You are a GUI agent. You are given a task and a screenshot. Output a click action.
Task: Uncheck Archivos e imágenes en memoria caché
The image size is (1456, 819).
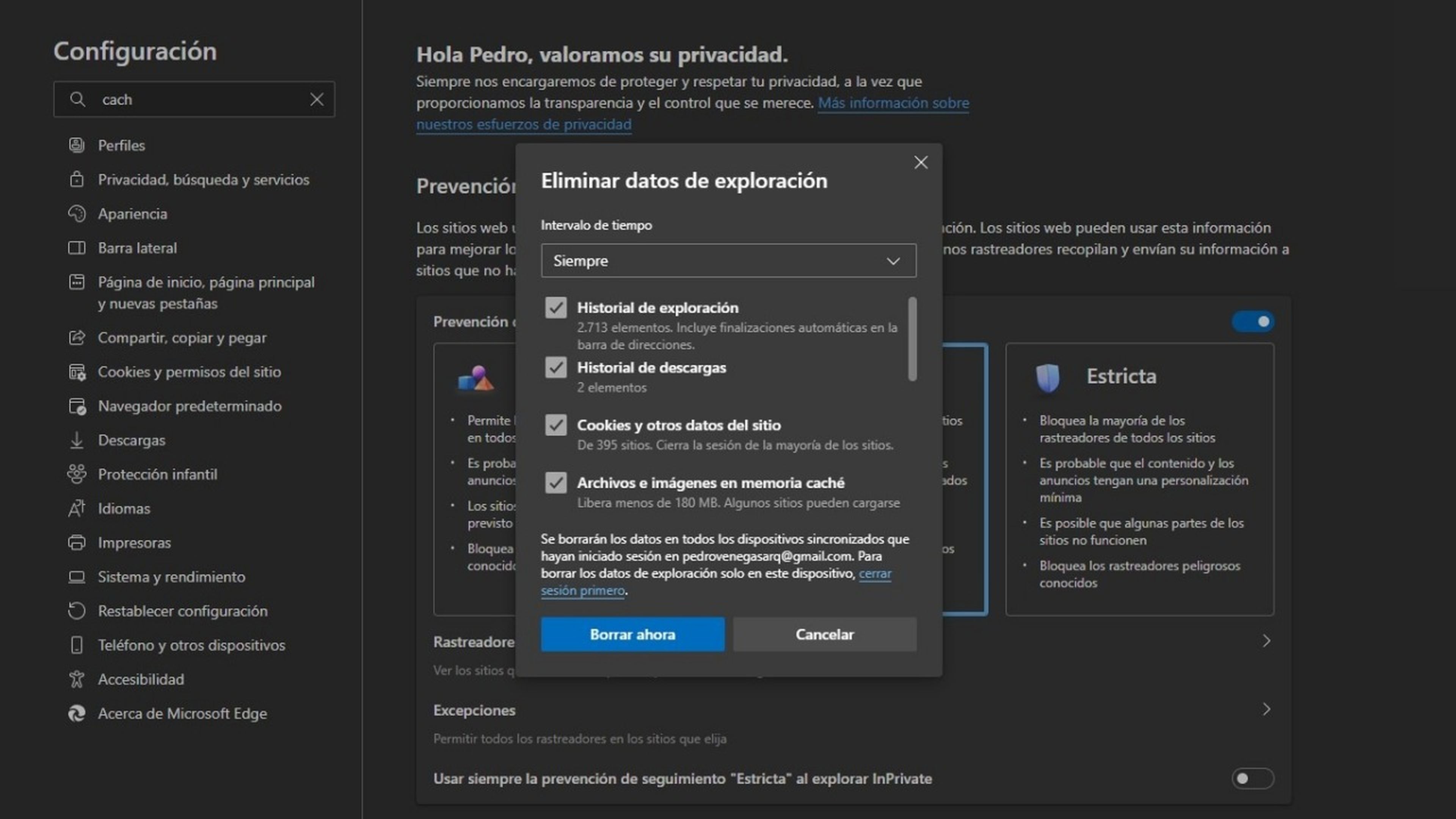(x=555, y=483)
